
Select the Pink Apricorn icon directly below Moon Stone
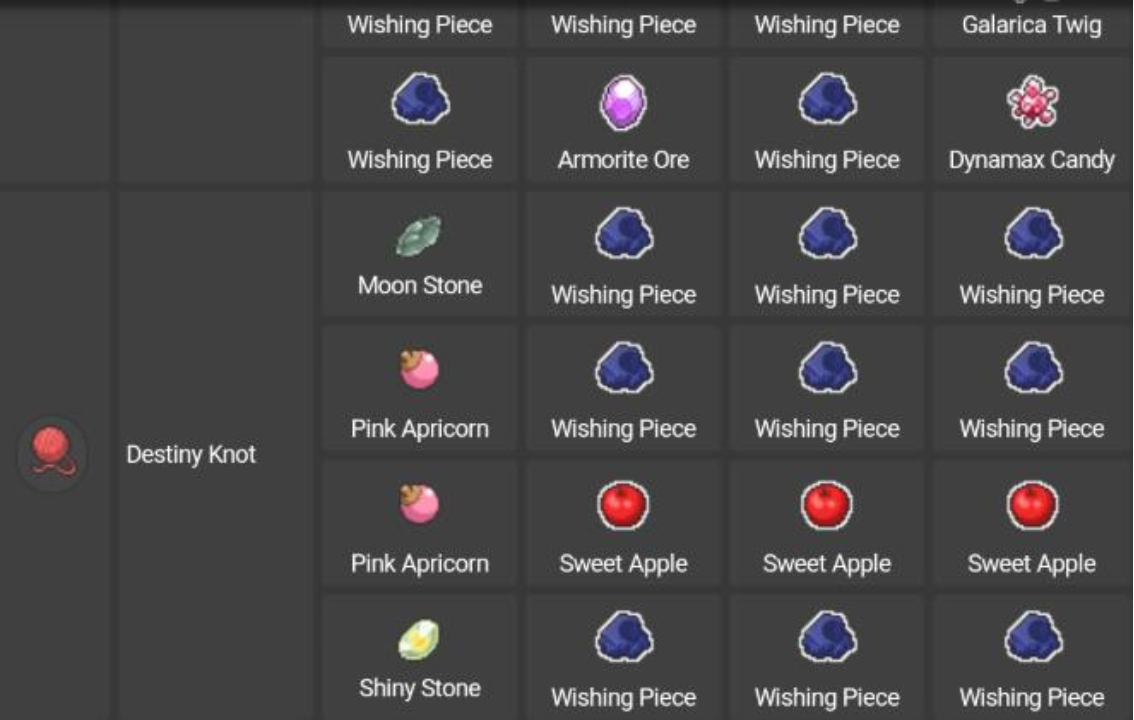click(419, 372)
